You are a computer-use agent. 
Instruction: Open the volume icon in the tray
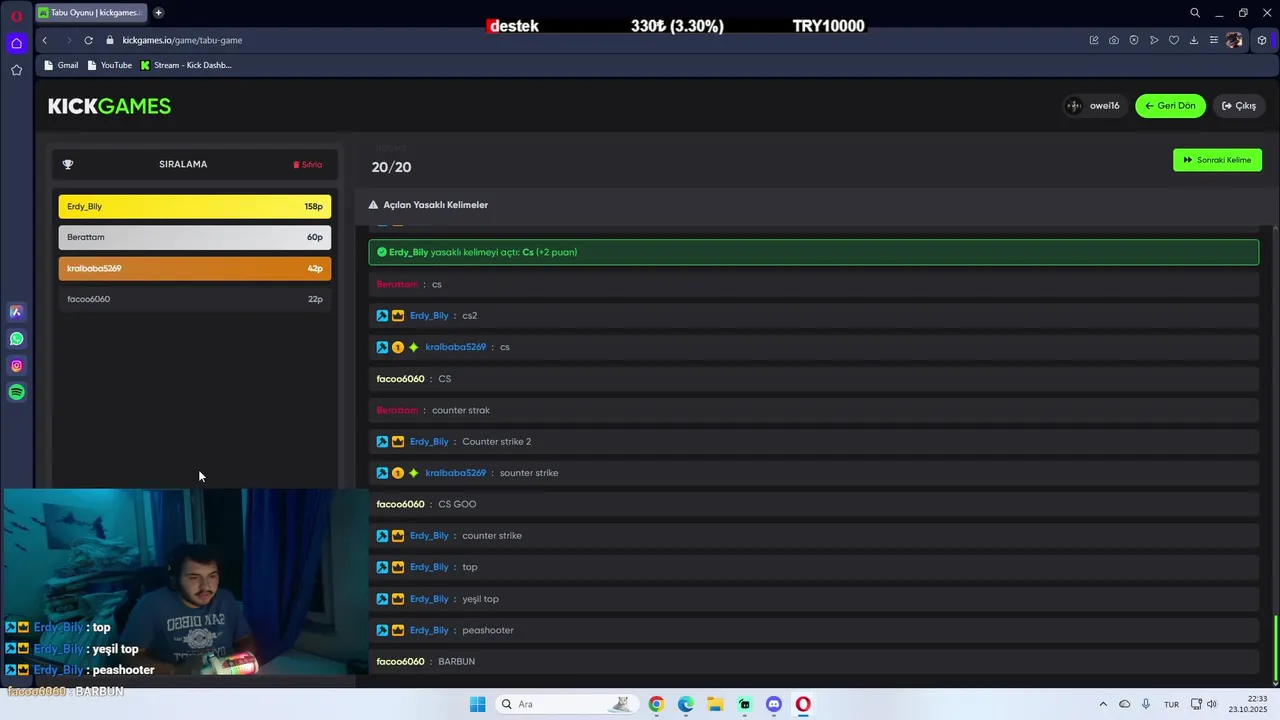pos(1212,704)
